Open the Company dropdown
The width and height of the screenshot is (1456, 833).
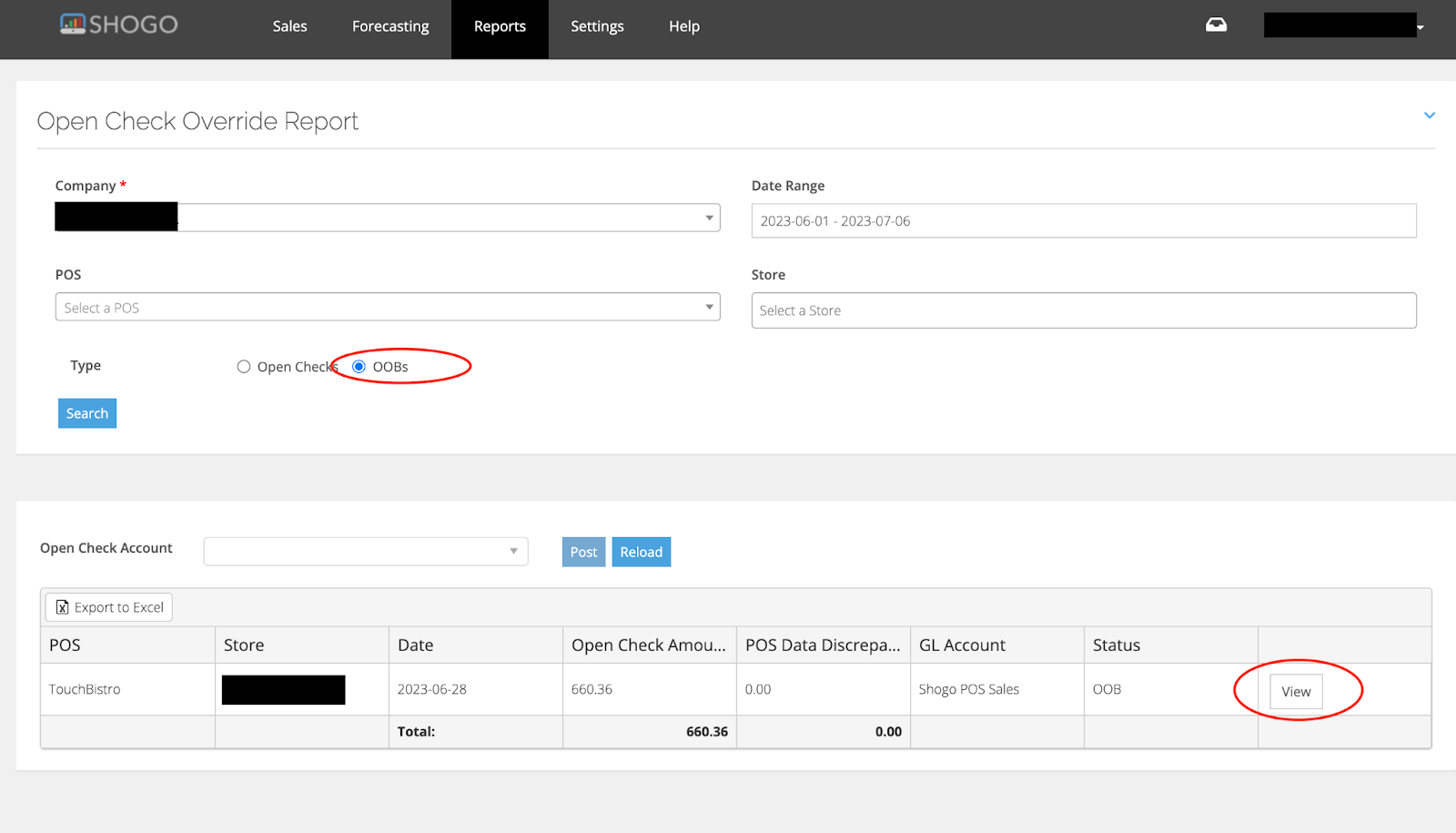click(x=388, y=218)
